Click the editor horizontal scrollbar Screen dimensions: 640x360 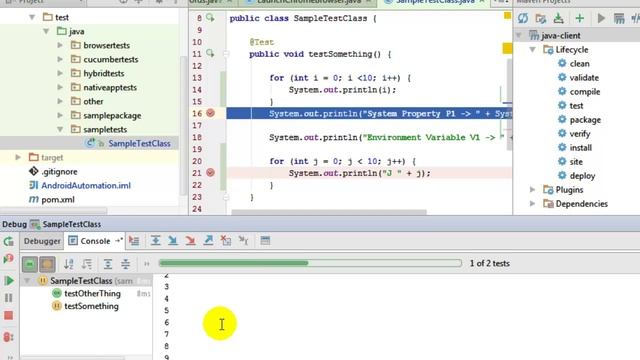[329, 212]
